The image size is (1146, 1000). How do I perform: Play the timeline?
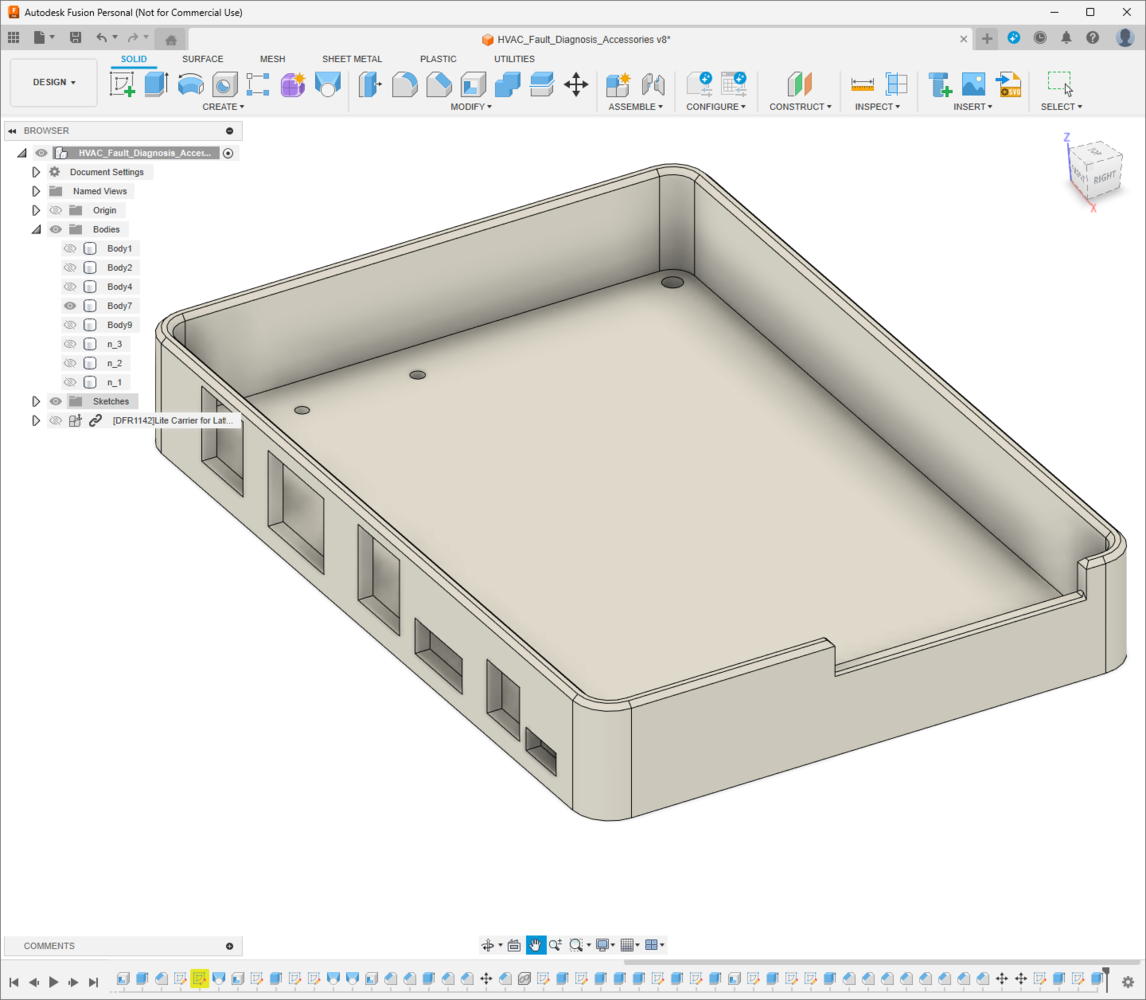click(53, 982)
